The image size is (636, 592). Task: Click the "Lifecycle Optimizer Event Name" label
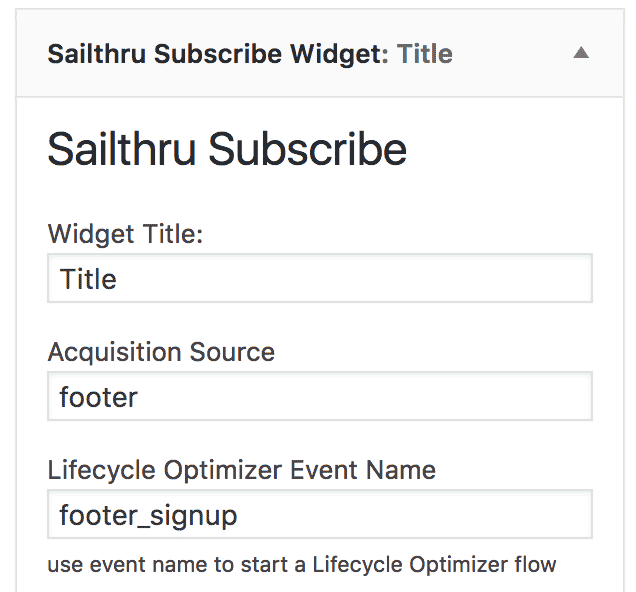point(242,470)
